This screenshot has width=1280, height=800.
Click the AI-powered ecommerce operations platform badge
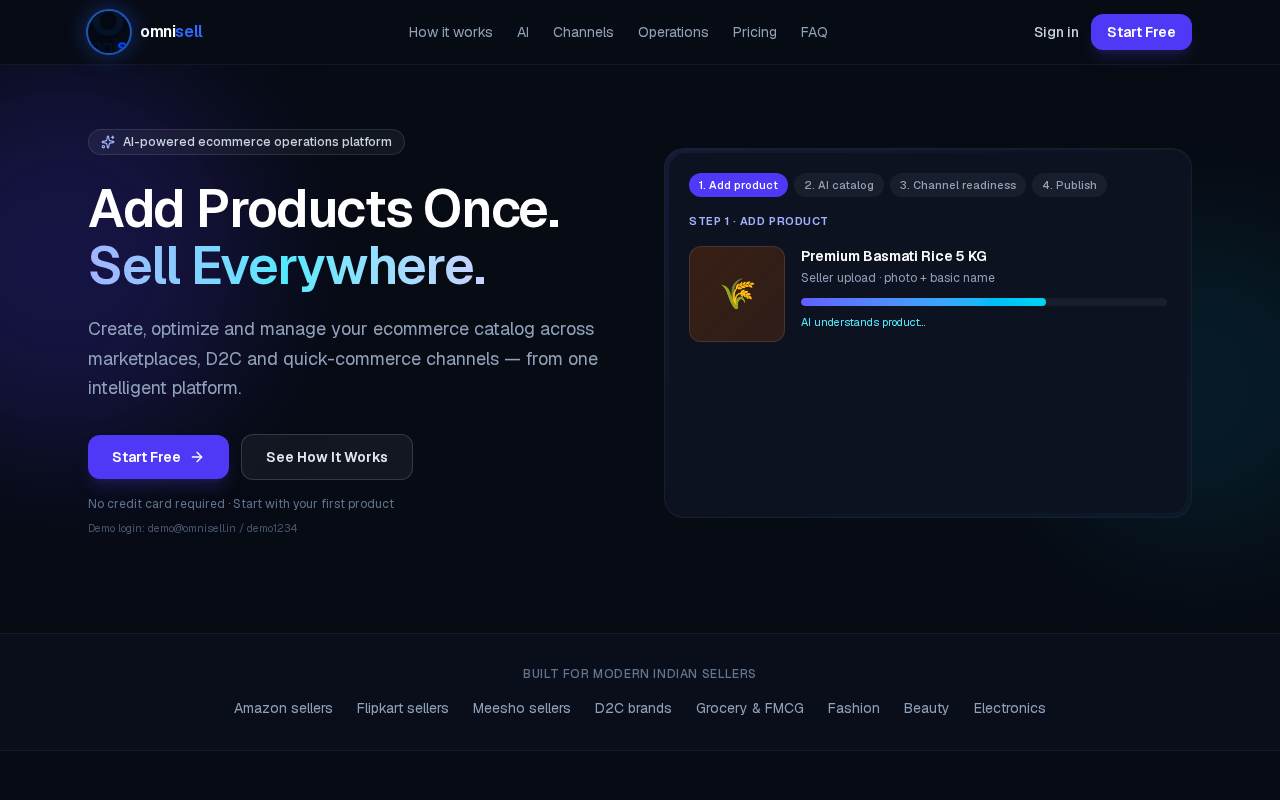pyautogui.click(x=246, y=142)
